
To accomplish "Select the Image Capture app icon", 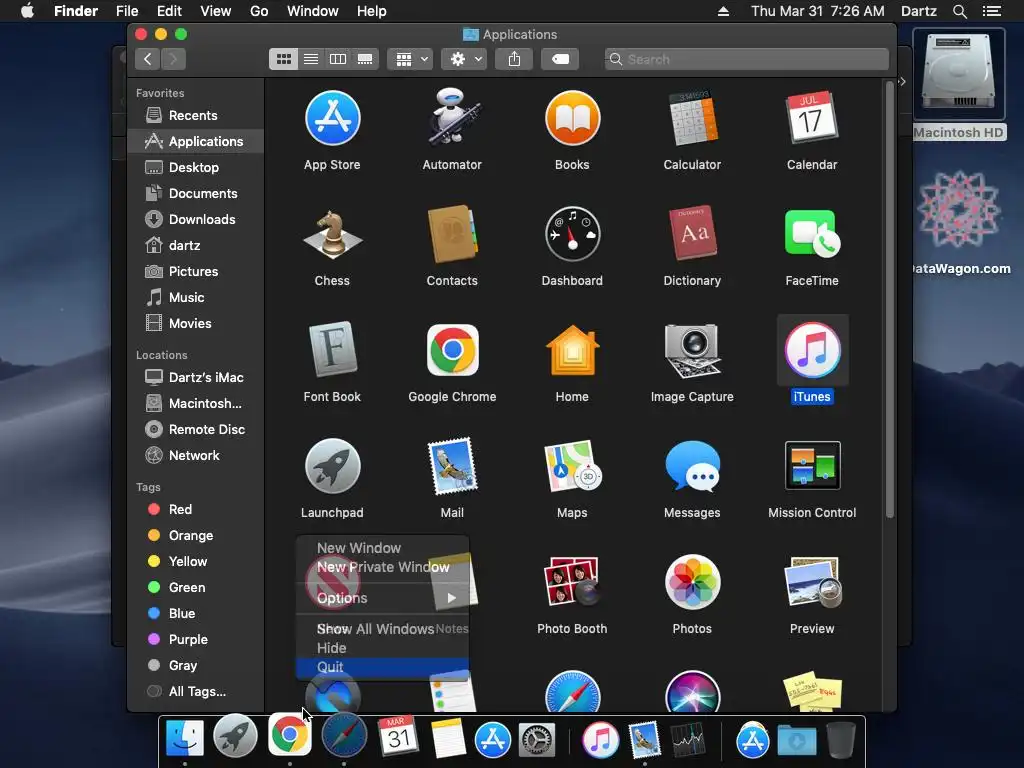I will 692,350.
